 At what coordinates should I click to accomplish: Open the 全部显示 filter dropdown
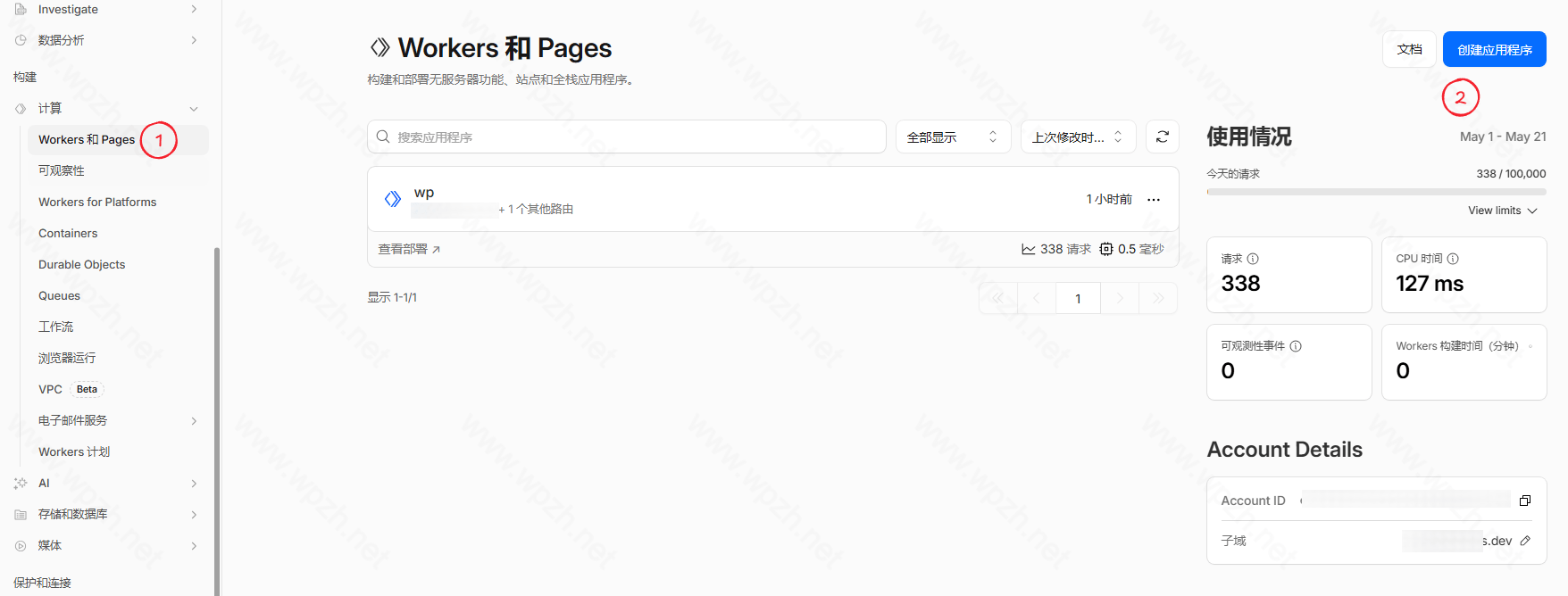(953, 137)
